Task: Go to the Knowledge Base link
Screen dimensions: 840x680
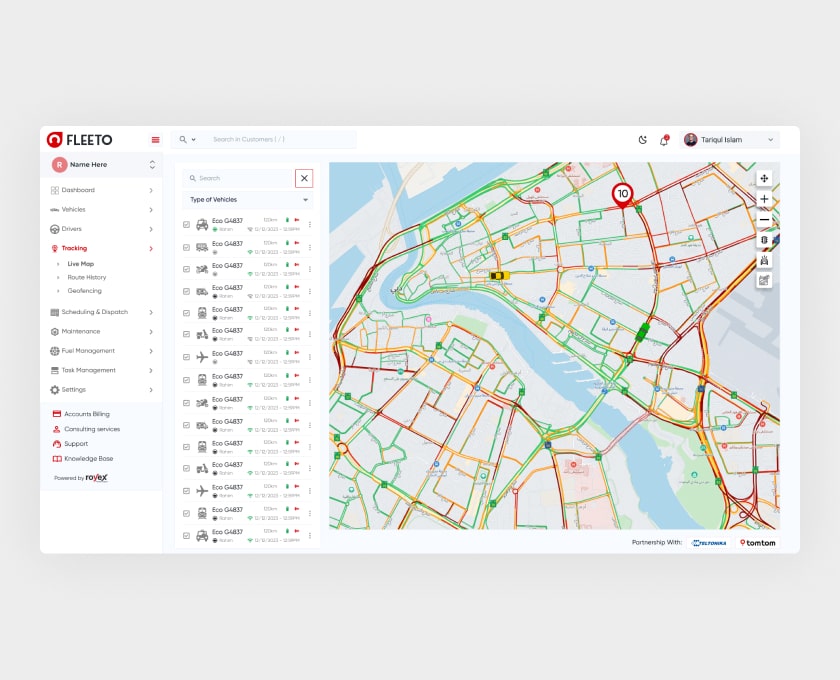Action: [x=88, y=458]
